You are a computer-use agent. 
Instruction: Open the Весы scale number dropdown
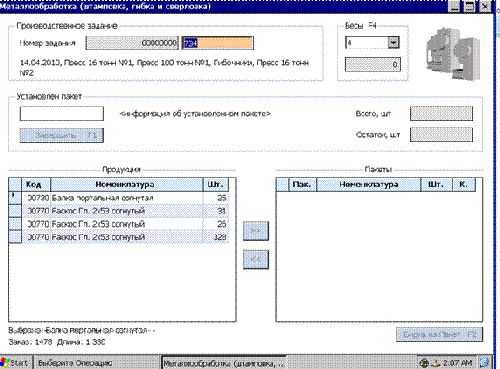(x=393, y=43)
